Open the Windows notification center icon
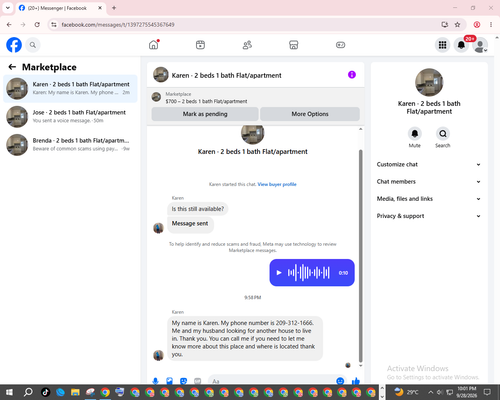Image resolution: width=500 pixels, height=400 pixels. point(488,392)
